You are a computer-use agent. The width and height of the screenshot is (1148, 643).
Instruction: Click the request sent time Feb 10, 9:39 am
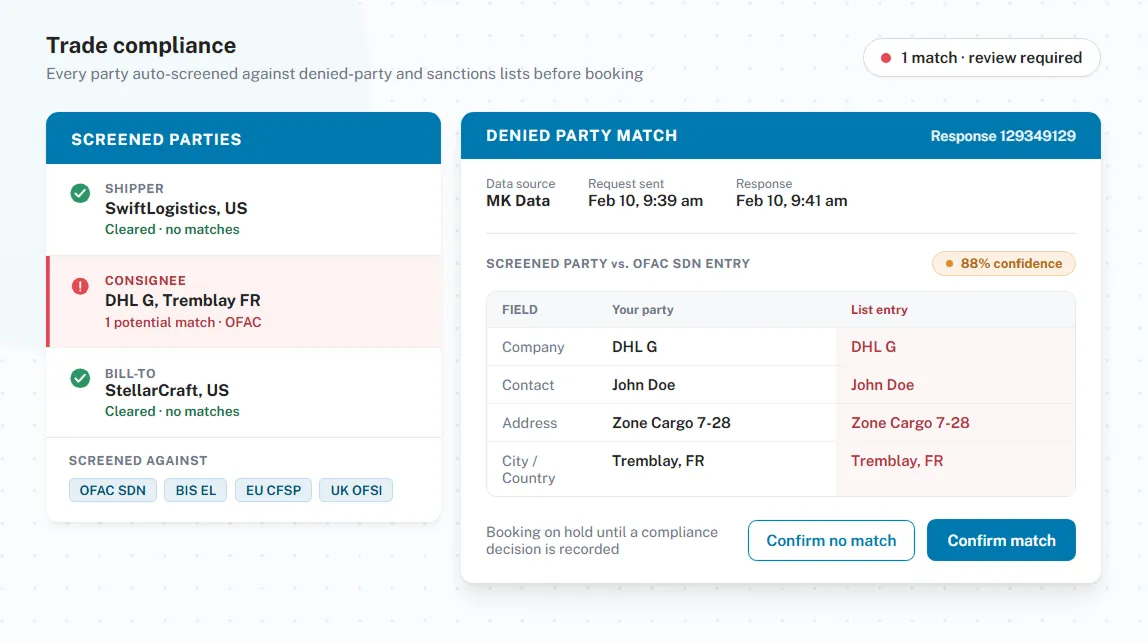[x=645, y=201]
